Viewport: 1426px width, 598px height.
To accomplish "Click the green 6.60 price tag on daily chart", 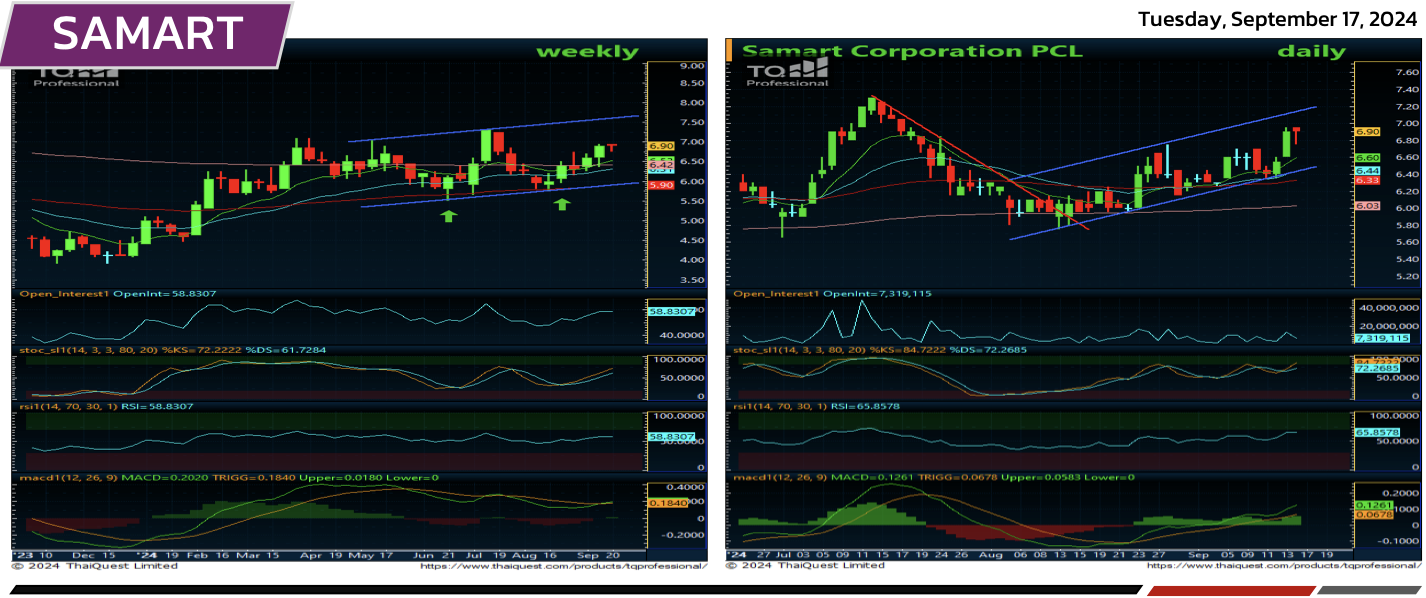I will (1367, 158).
